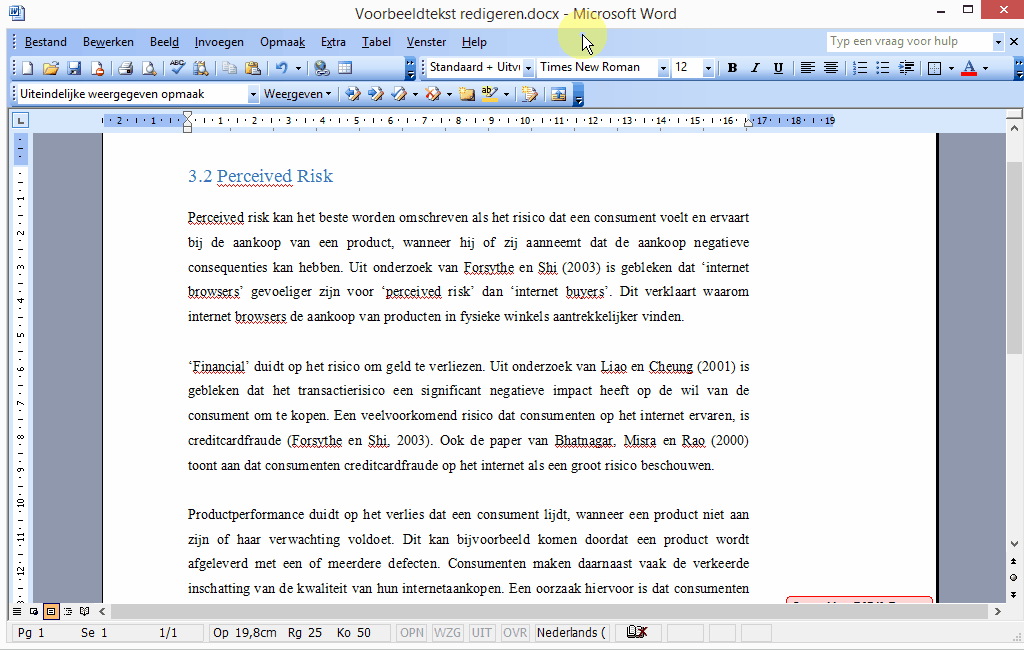The height and width of the screenshot is (650, 1024).
Task: Insert a bulleted list
Action: click(x=883, y=68)
